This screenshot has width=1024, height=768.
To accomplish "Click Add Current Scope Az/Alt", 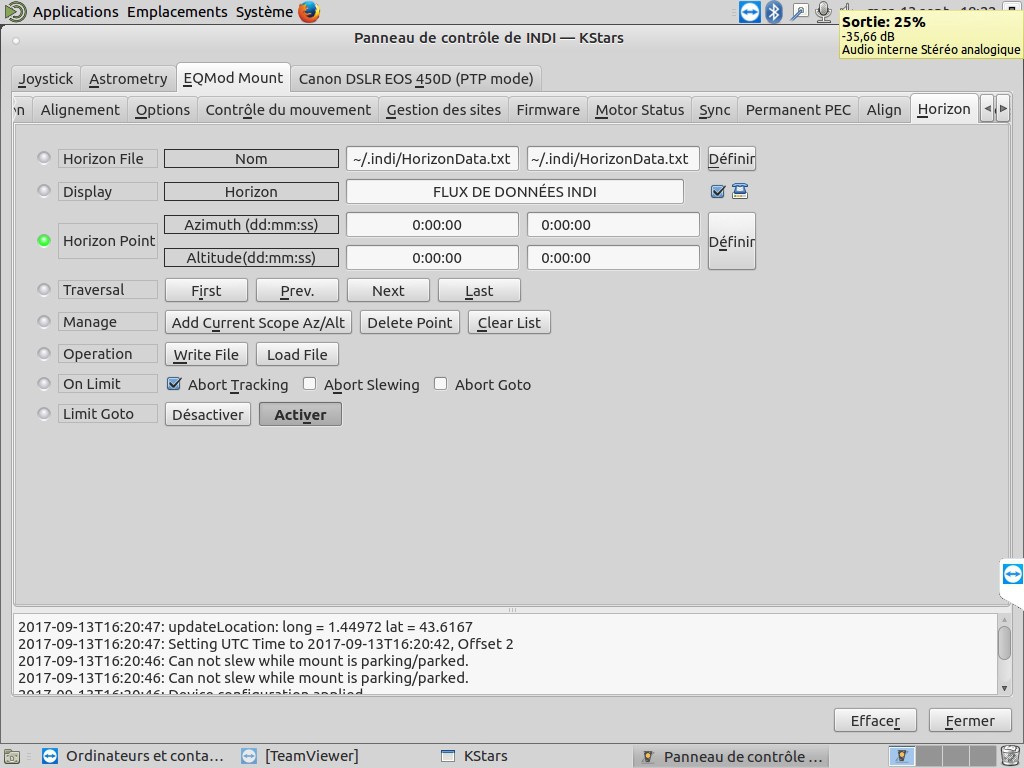I will coord(259,323).
